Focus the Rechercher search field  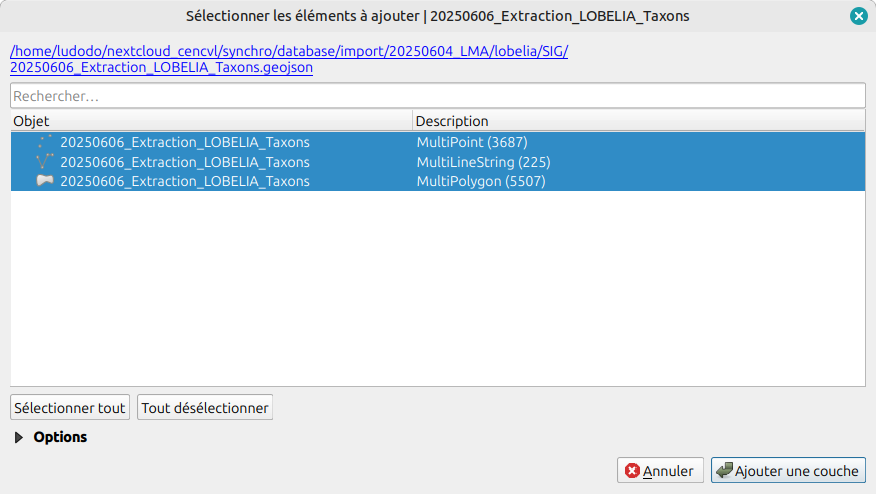(437, 96)
